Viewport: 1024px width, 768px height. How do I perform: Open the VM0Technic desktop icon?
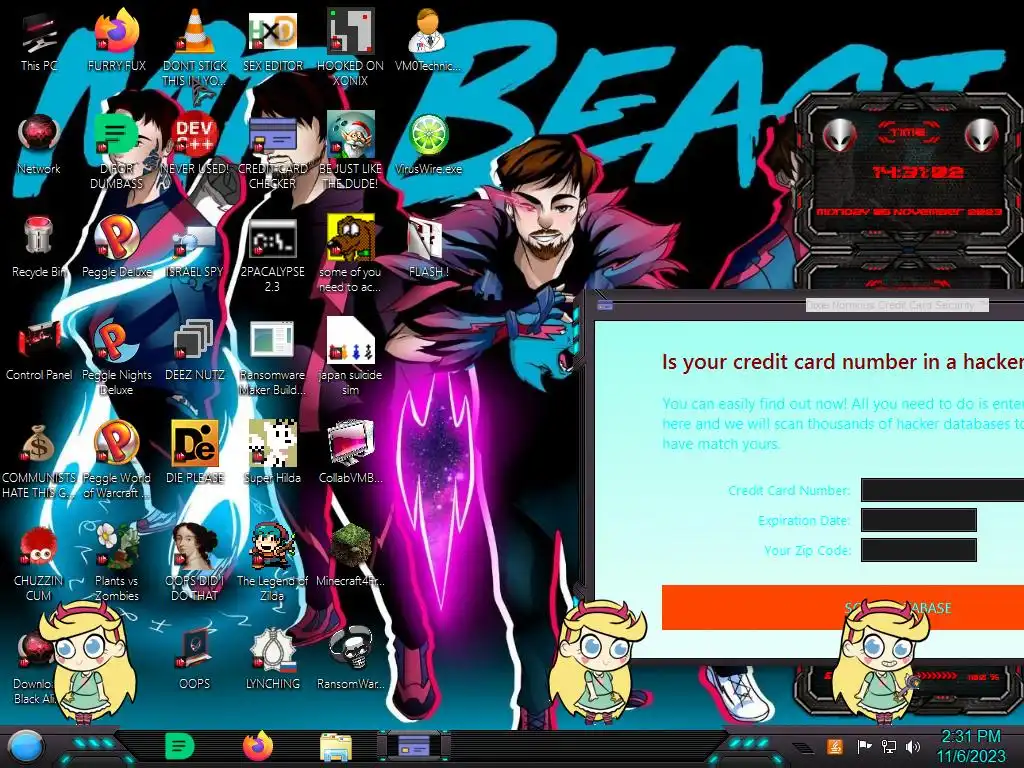pos(428,40)
